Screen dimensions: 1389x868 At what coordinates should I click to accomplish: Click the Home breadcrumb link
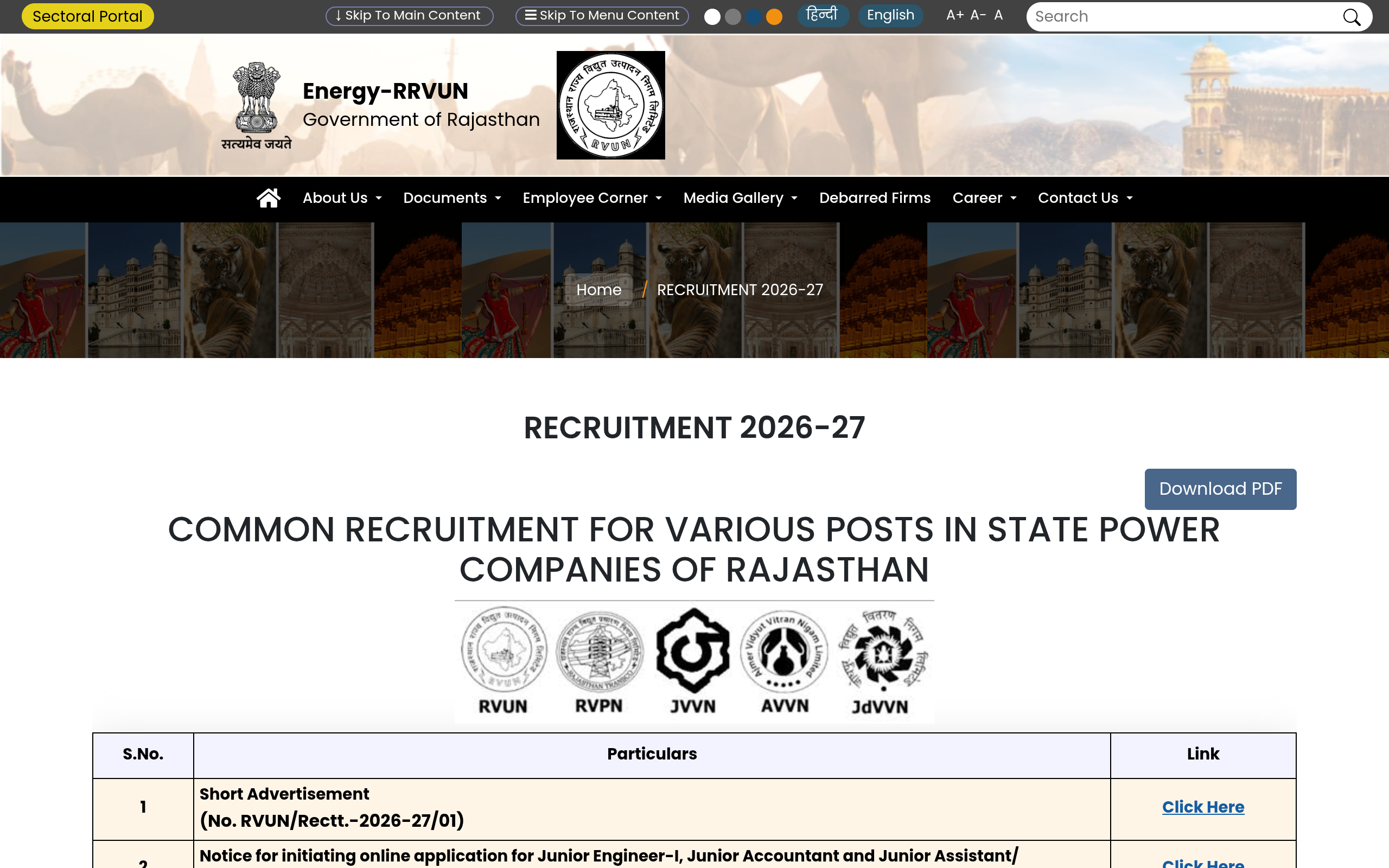598,290
